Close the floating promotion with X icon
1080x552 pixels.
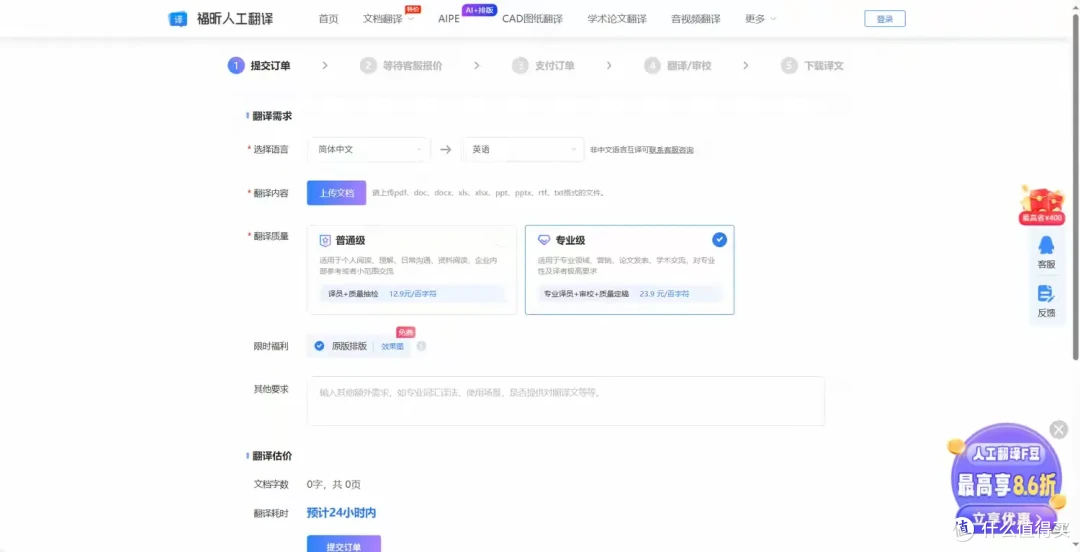[x=1058, y=429]
